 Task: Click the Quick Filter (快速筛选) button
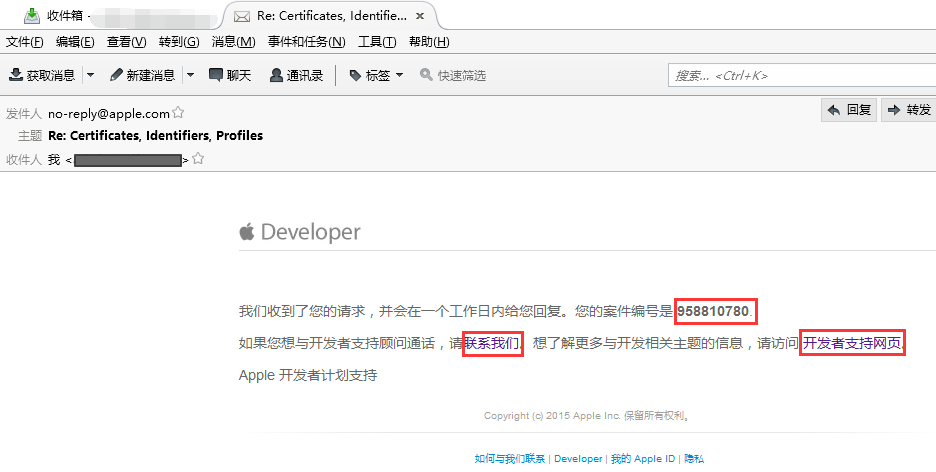(452, 75)
